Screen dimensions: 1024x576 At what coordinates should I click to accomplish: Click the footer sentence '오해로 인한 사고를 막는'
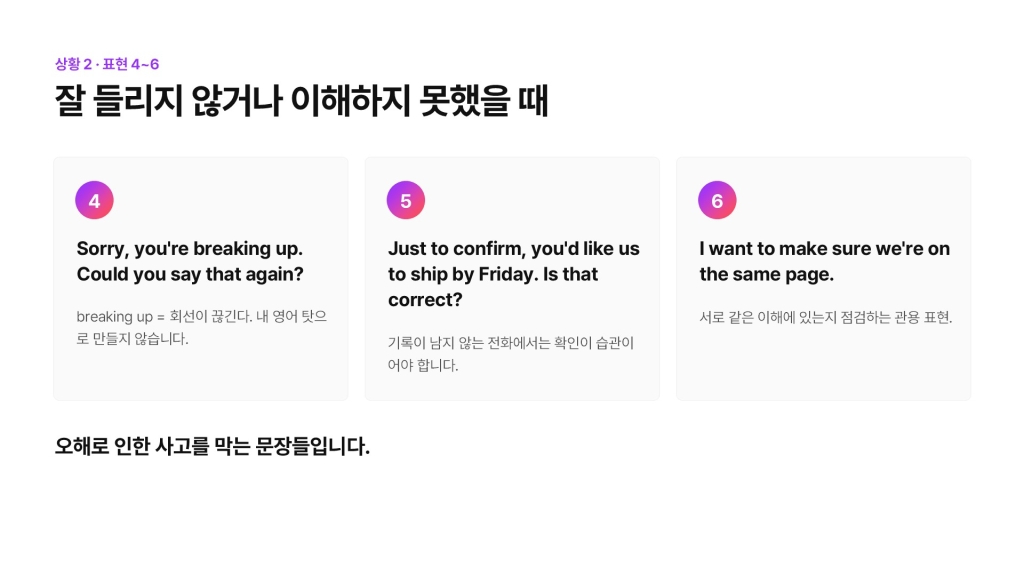pos(212,447)
